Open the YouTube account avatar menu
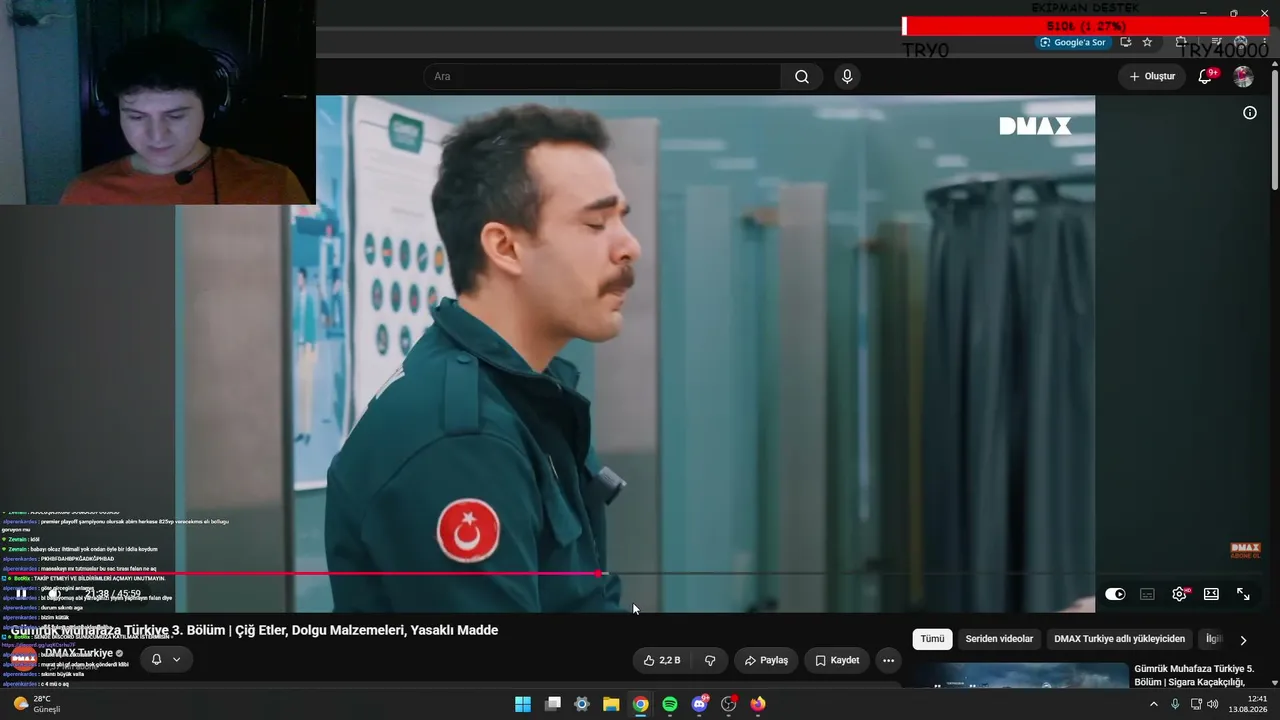 click(x=1243, y=77)
